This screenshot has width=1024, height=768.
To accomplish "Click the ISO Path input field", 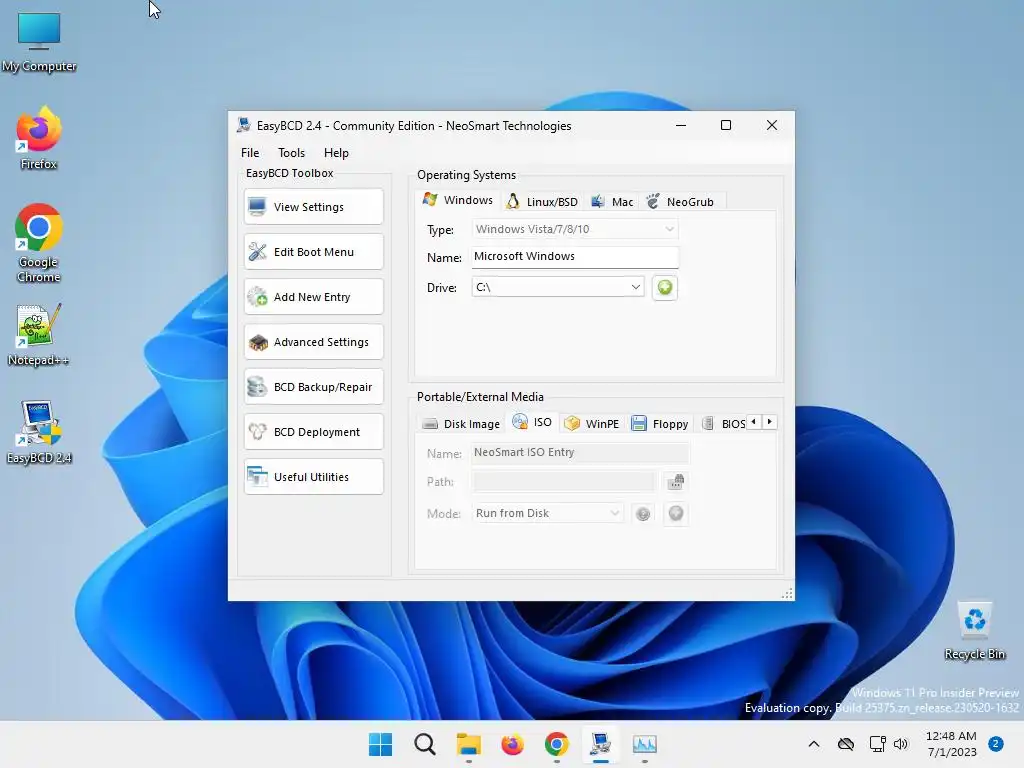I will point(564,482).
